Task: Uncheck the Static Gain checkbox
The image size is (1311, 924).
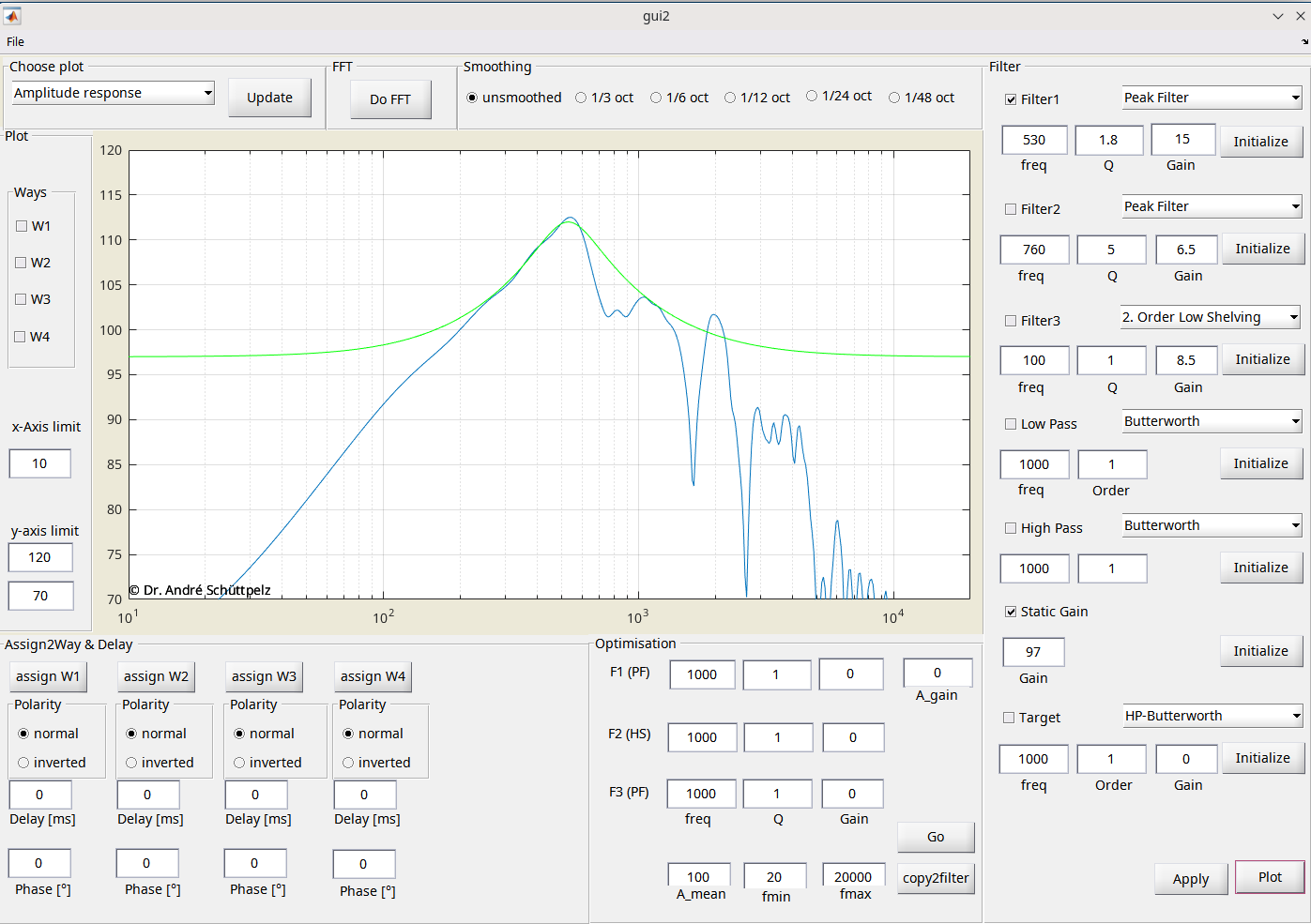Action: point(1011,612)
